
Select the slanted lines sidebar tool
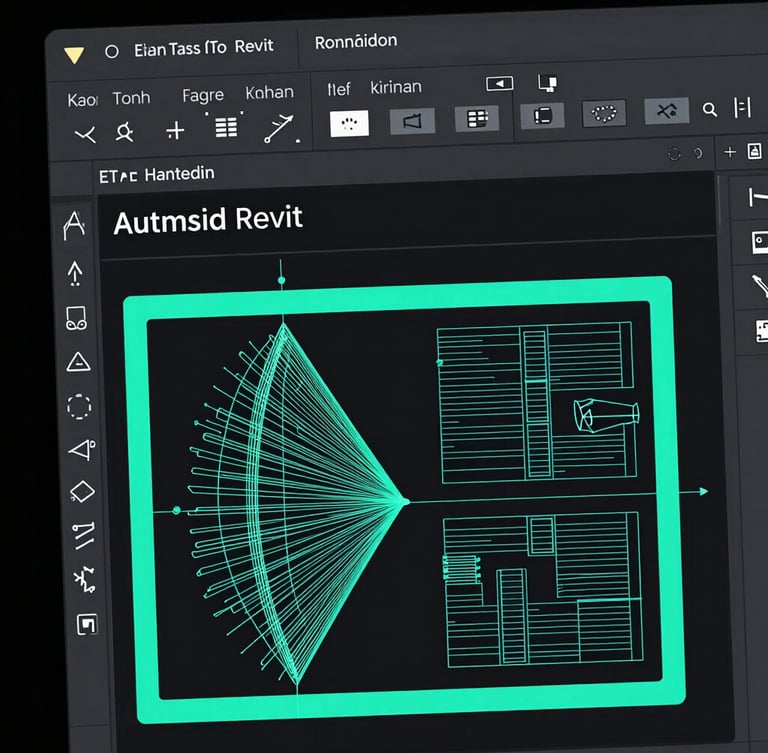(x=84, y=535)
